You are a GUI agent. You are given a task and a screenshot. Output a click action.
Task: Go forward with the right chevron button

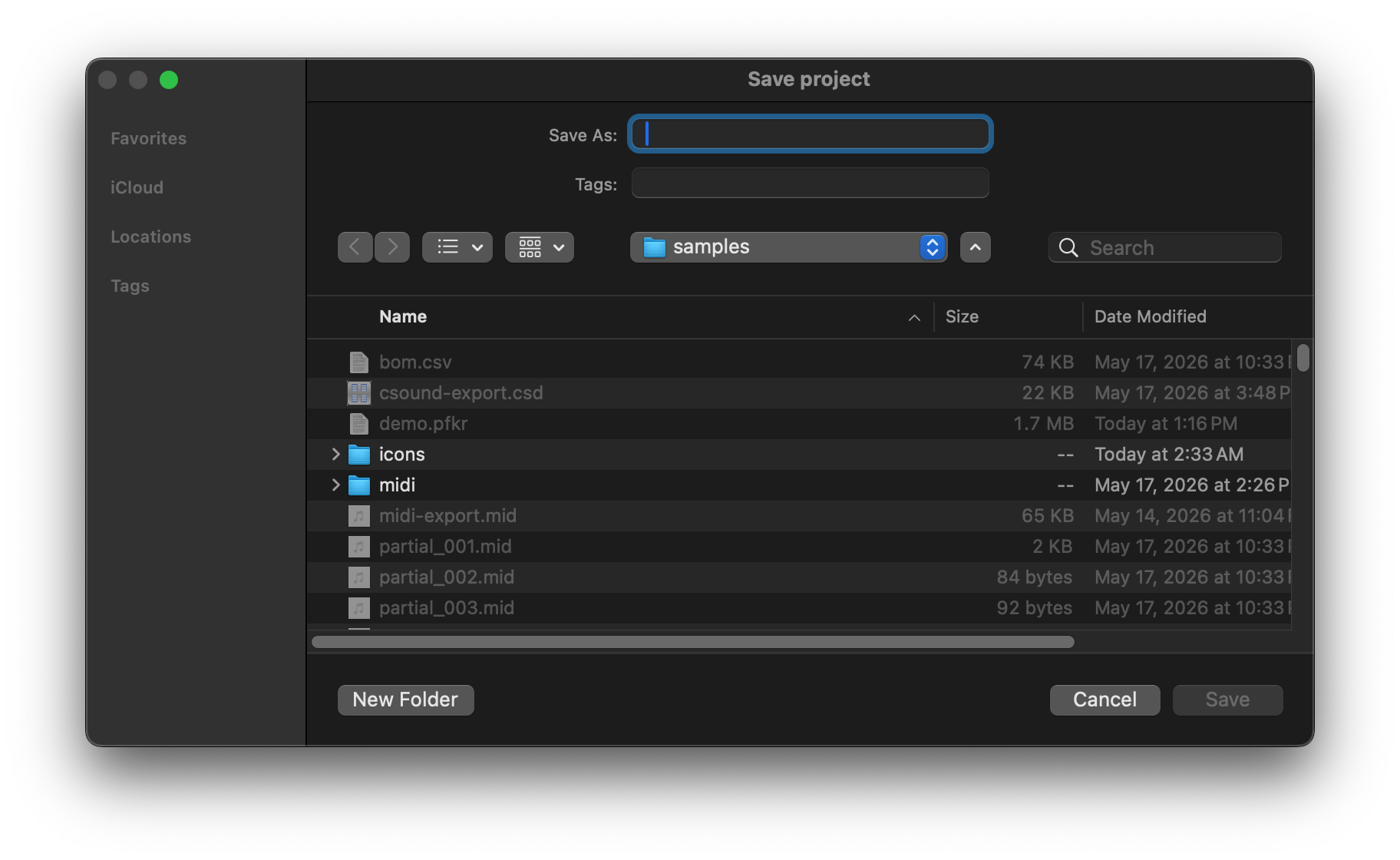[392, 247]
